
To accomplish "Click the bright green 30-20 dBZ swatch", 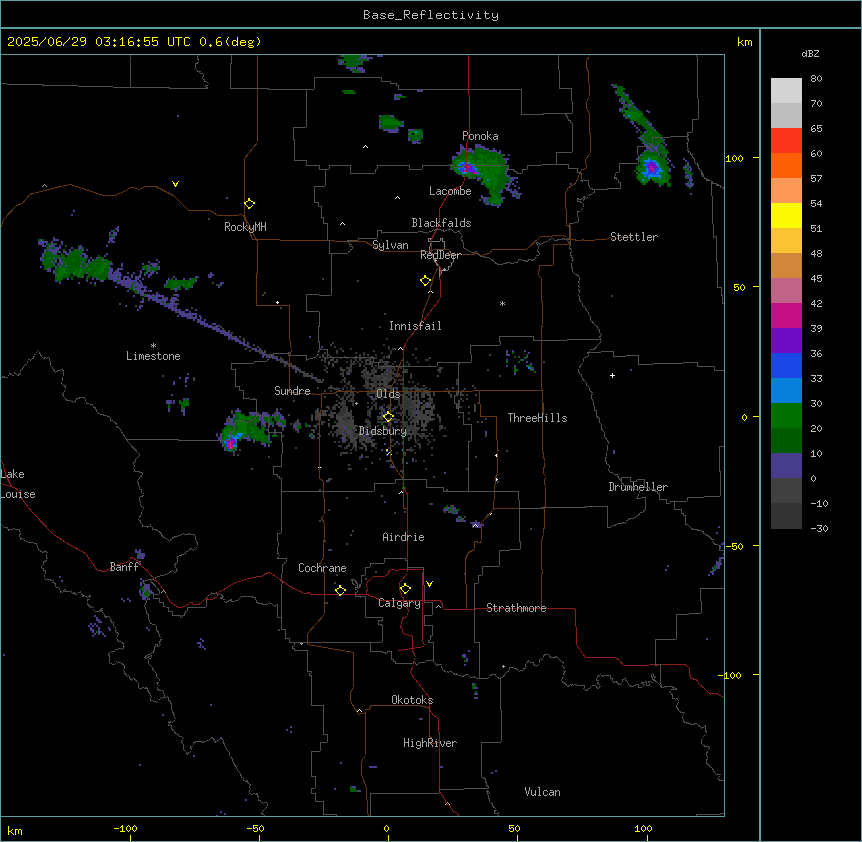I will (x=786, y=416).
